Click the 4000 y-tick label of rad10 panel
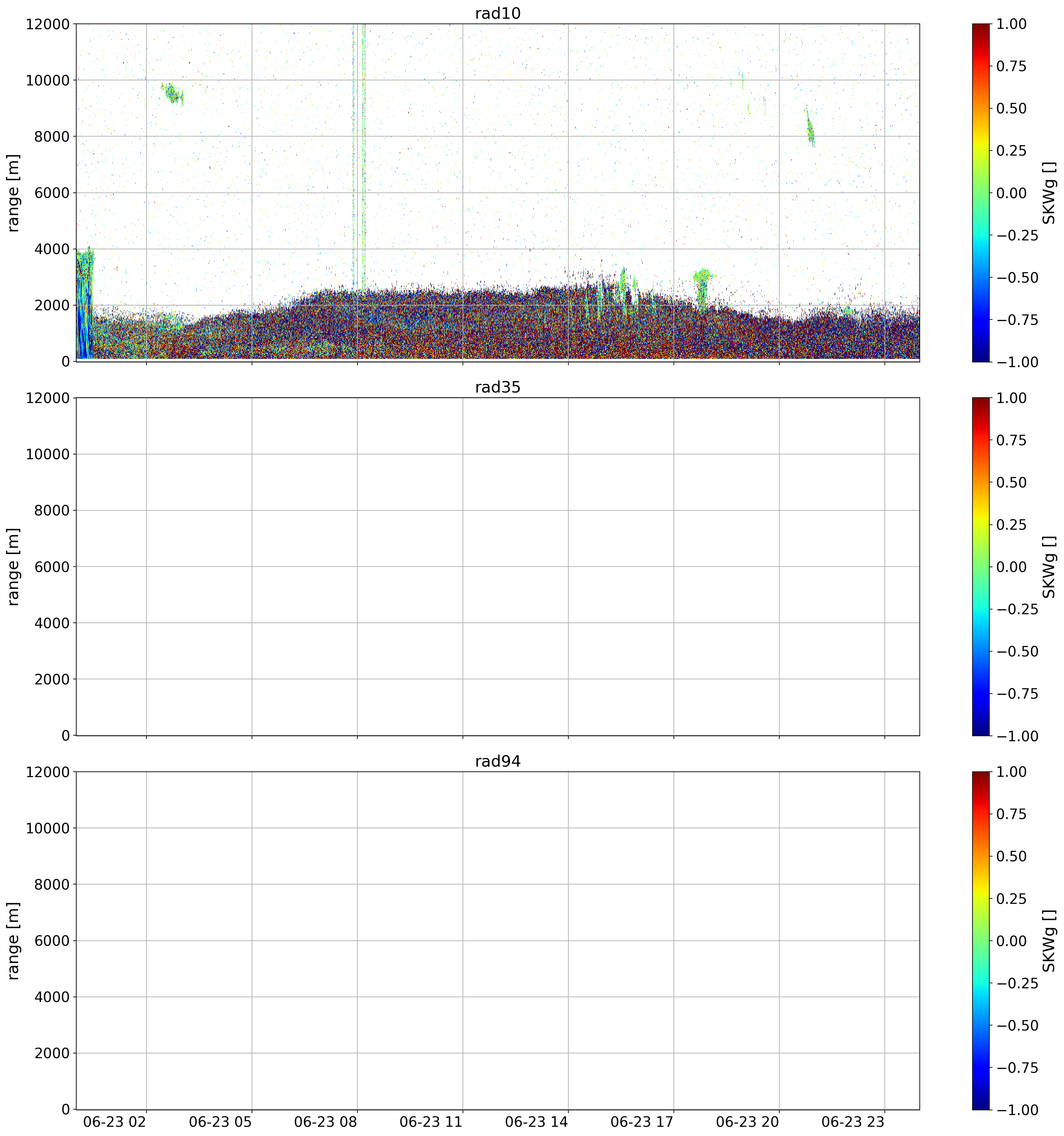Image resolution: width=1064 pixels, height=1136 pixels. (52, 249)
